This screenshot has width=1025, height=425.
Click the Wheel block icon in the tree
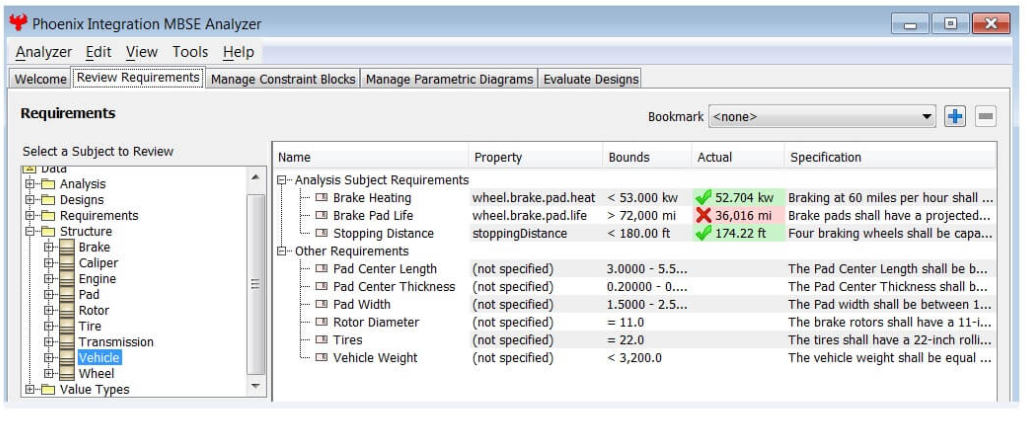pyautogui.click(x=66, y=373)
